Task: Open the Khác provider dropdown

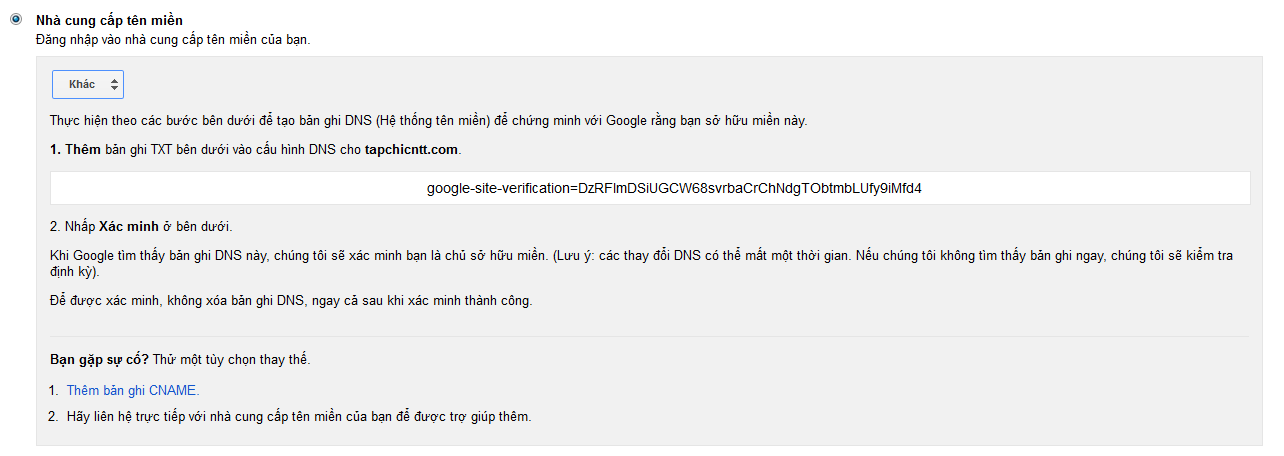Action: (88, 85)
